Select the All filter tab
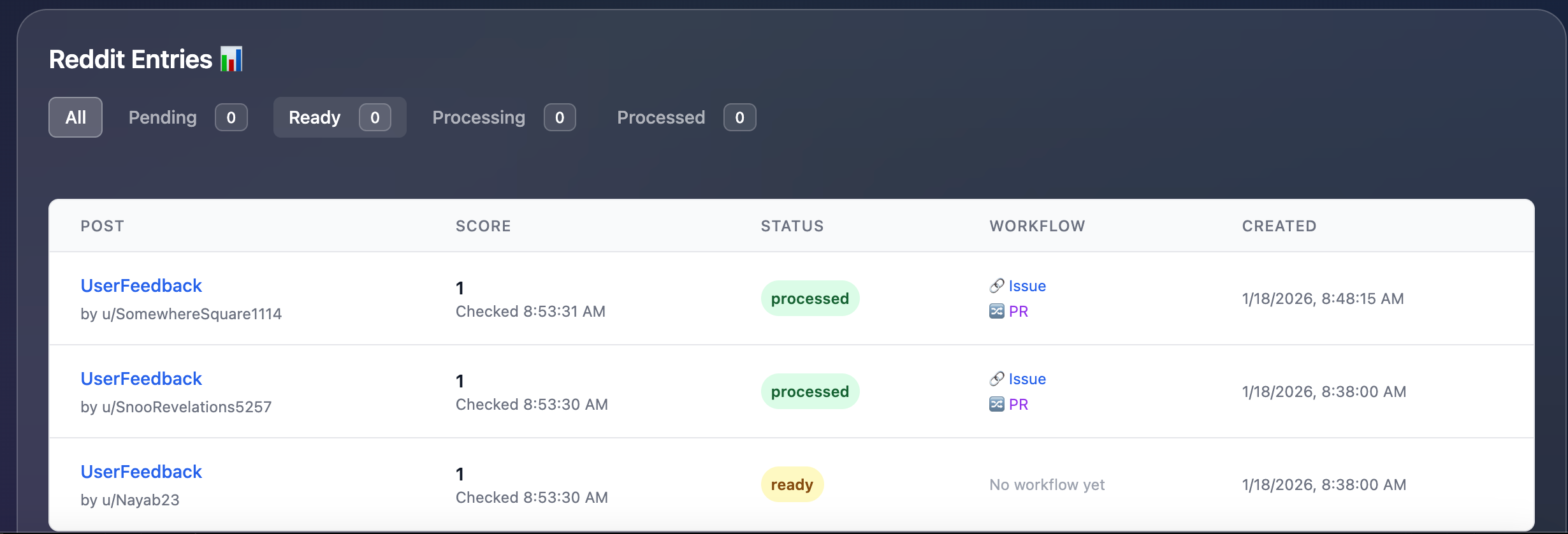Screen dimensions: 1568x534 point(75,117)
